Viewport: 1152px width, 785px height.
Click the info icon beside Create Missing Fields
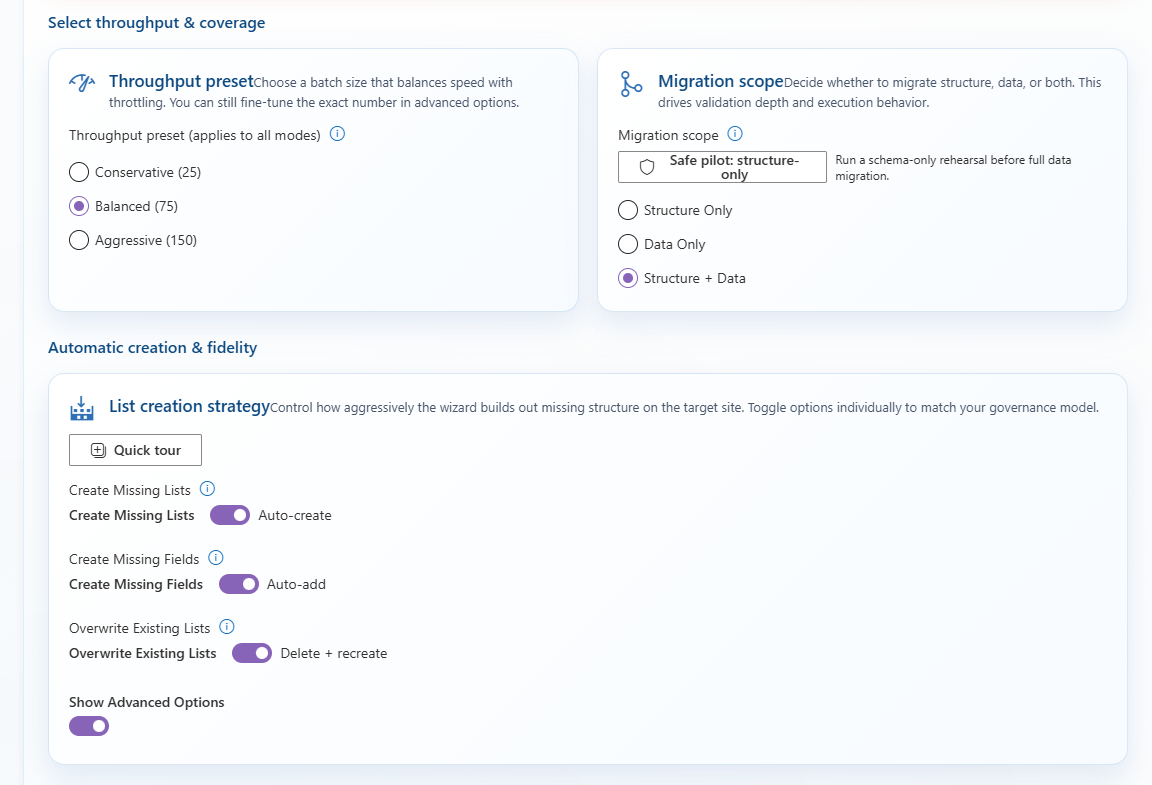click(x=216, y=558)
